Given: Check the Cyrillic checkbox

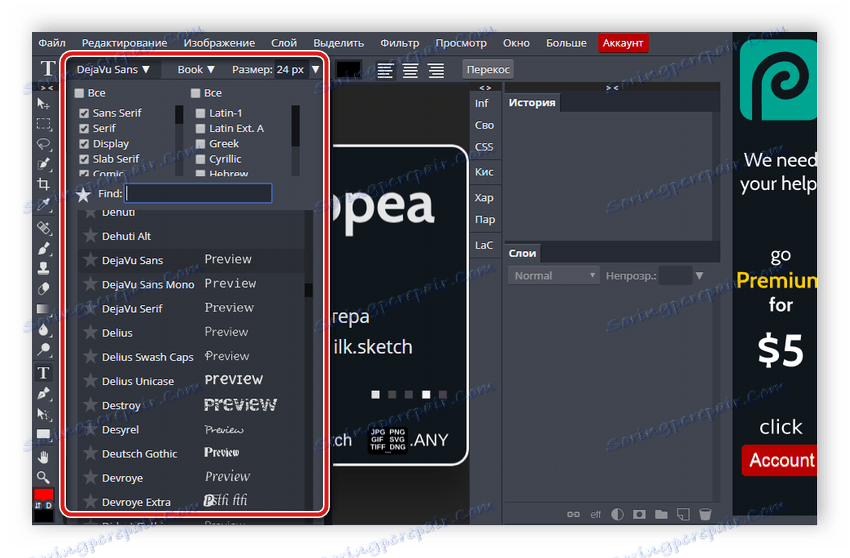Looking at the screenshot, I should [201, 159].
